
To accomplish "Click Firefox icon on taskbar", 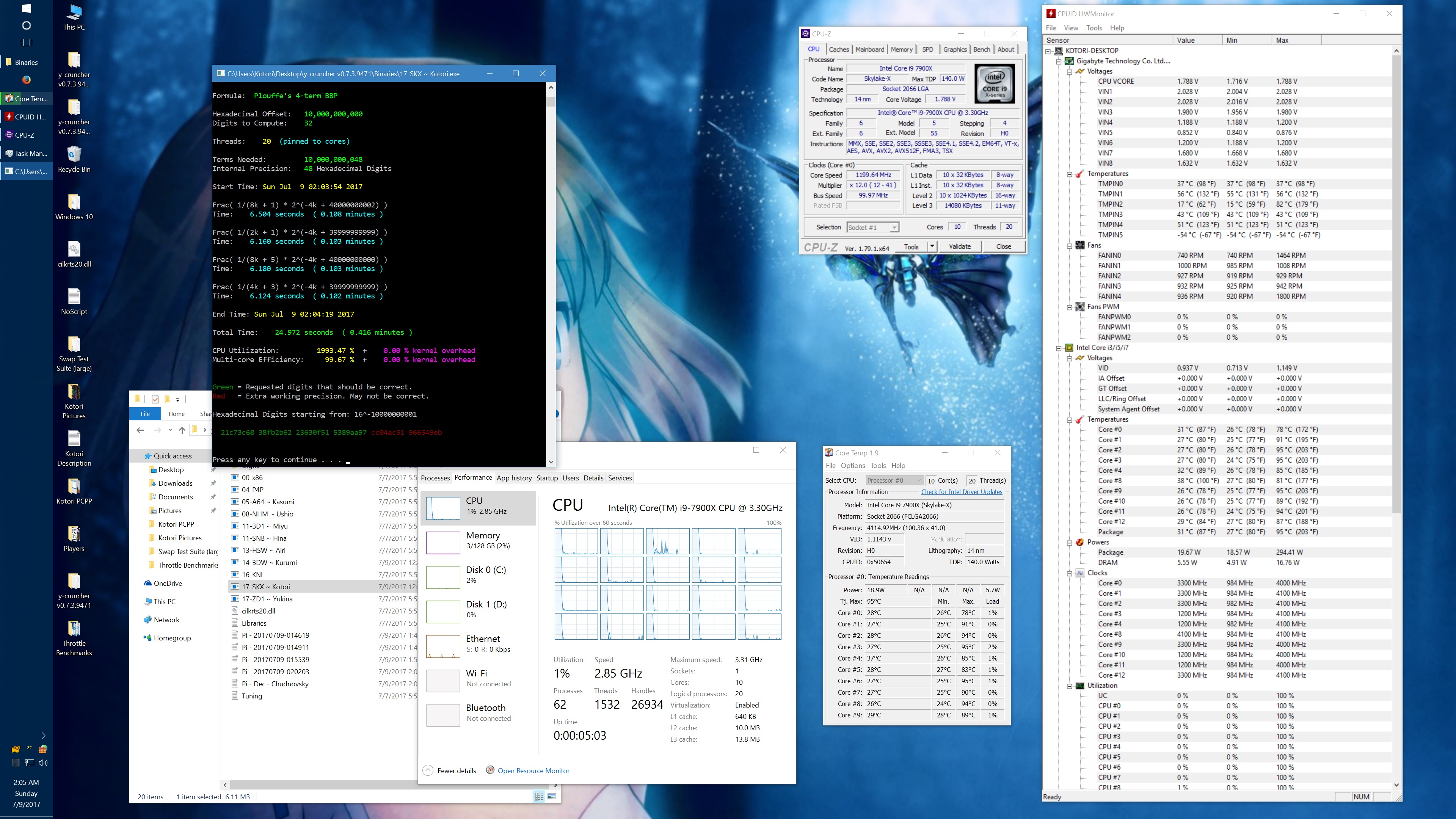I will pyautogui.click(x=26, y=80).
